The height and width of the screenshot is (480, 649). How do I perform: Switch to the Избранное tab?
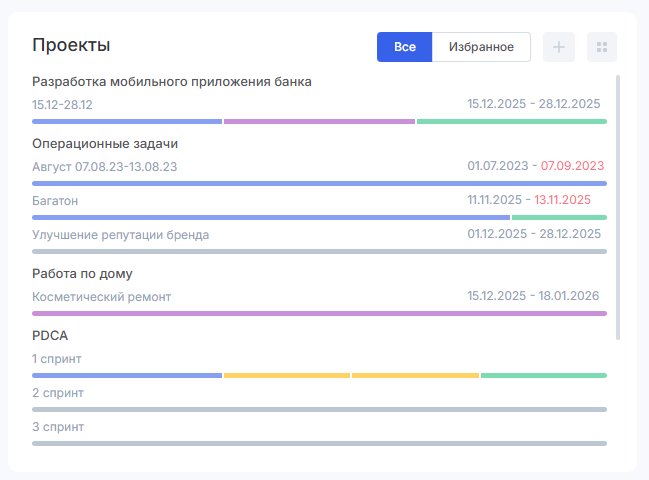click(x=481, y=47)
